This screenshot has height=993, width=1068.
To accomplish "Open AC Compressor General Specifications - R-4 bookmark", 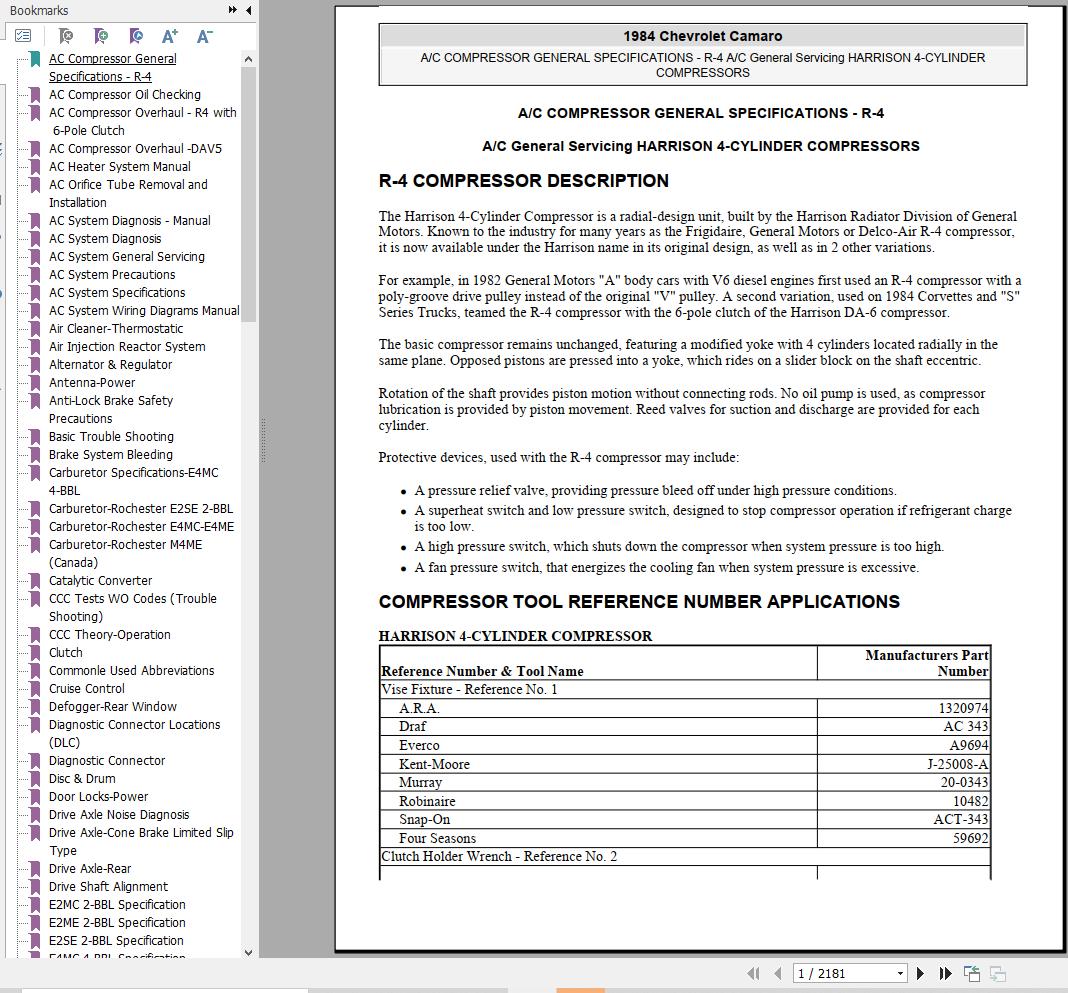I will pos(112,67).
